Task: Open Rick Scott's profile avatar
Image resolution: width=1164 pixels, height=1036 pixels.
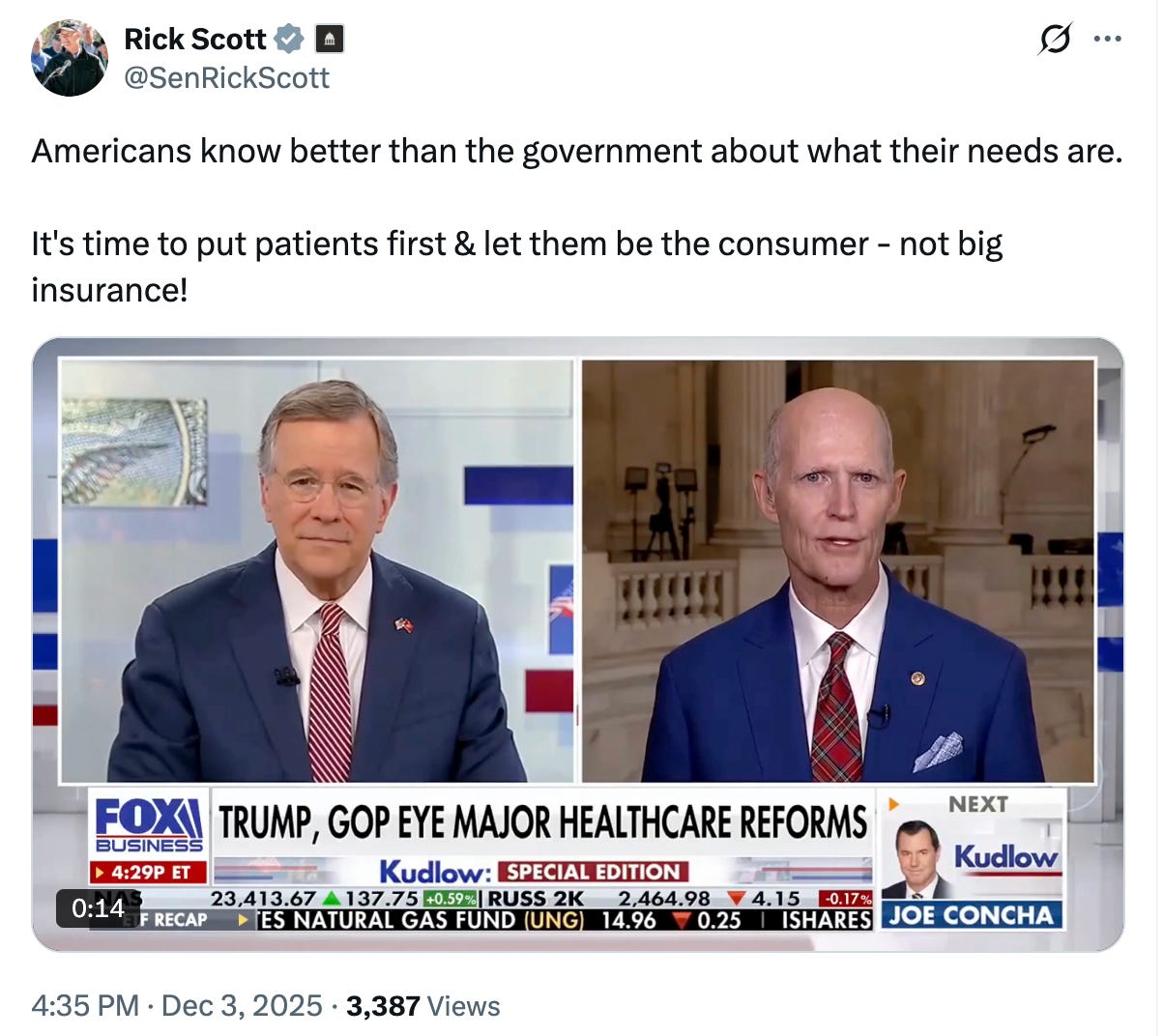Action: [70, 57]
